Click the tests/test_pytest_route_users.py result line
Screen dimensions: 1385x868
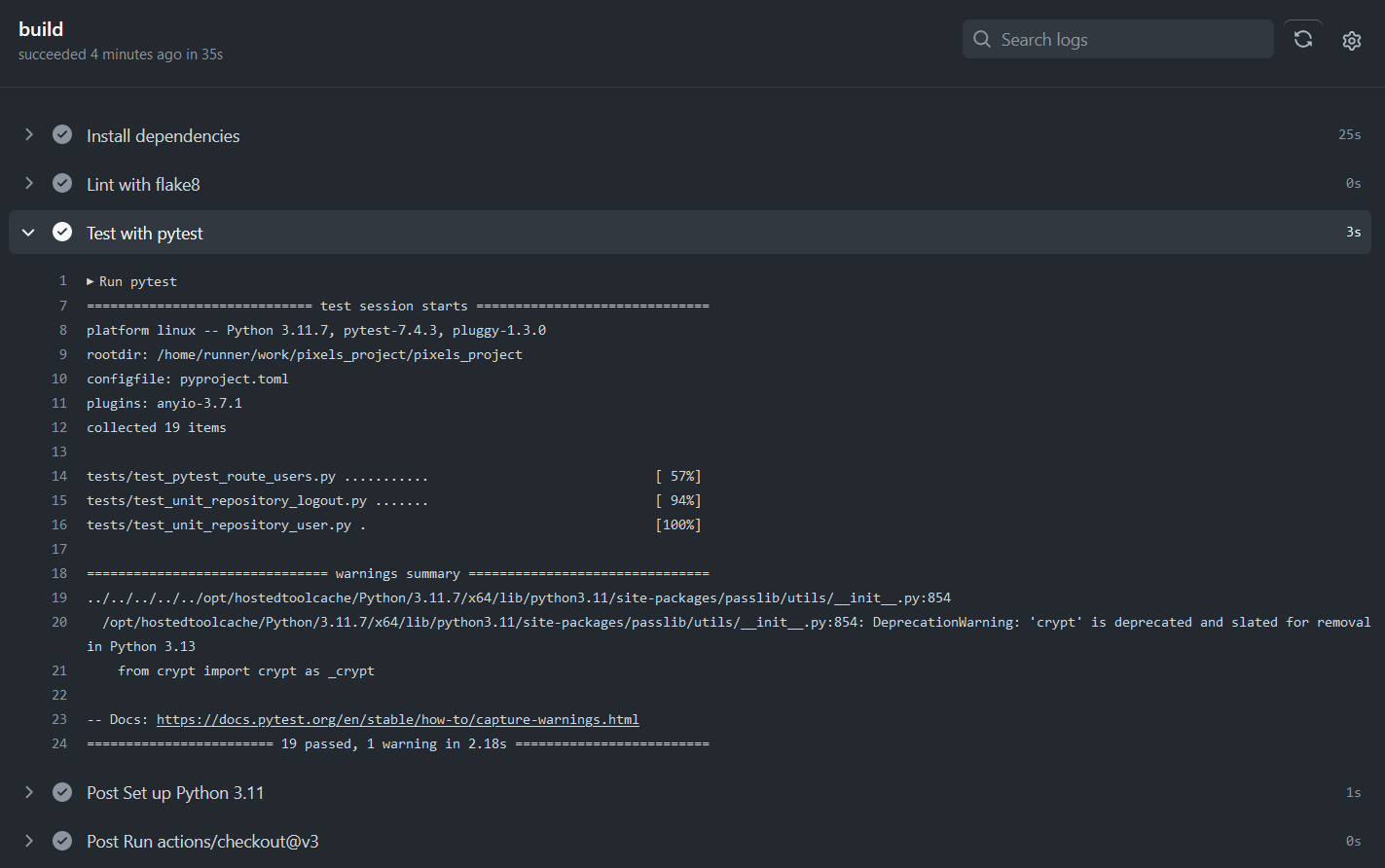tap(393, 476)
